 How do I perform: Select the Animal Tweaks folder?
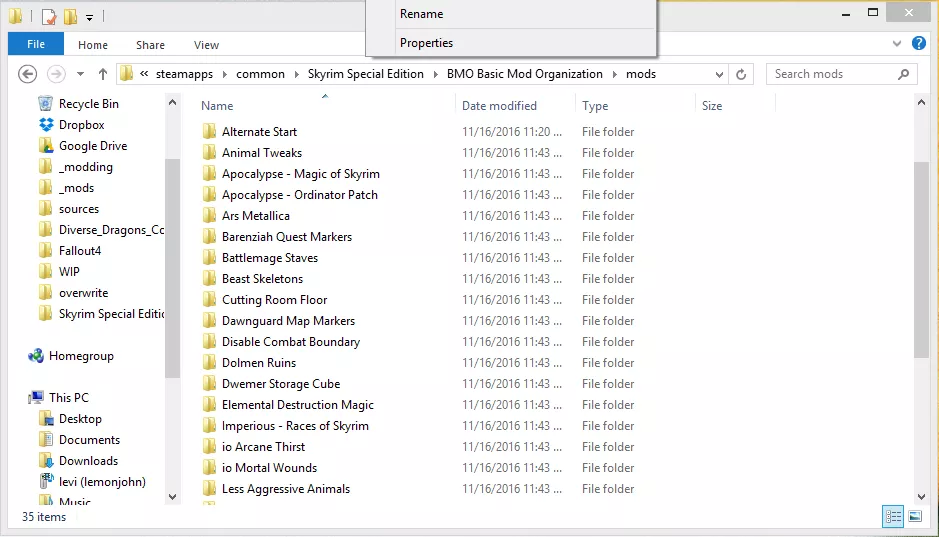coord(262,153)
